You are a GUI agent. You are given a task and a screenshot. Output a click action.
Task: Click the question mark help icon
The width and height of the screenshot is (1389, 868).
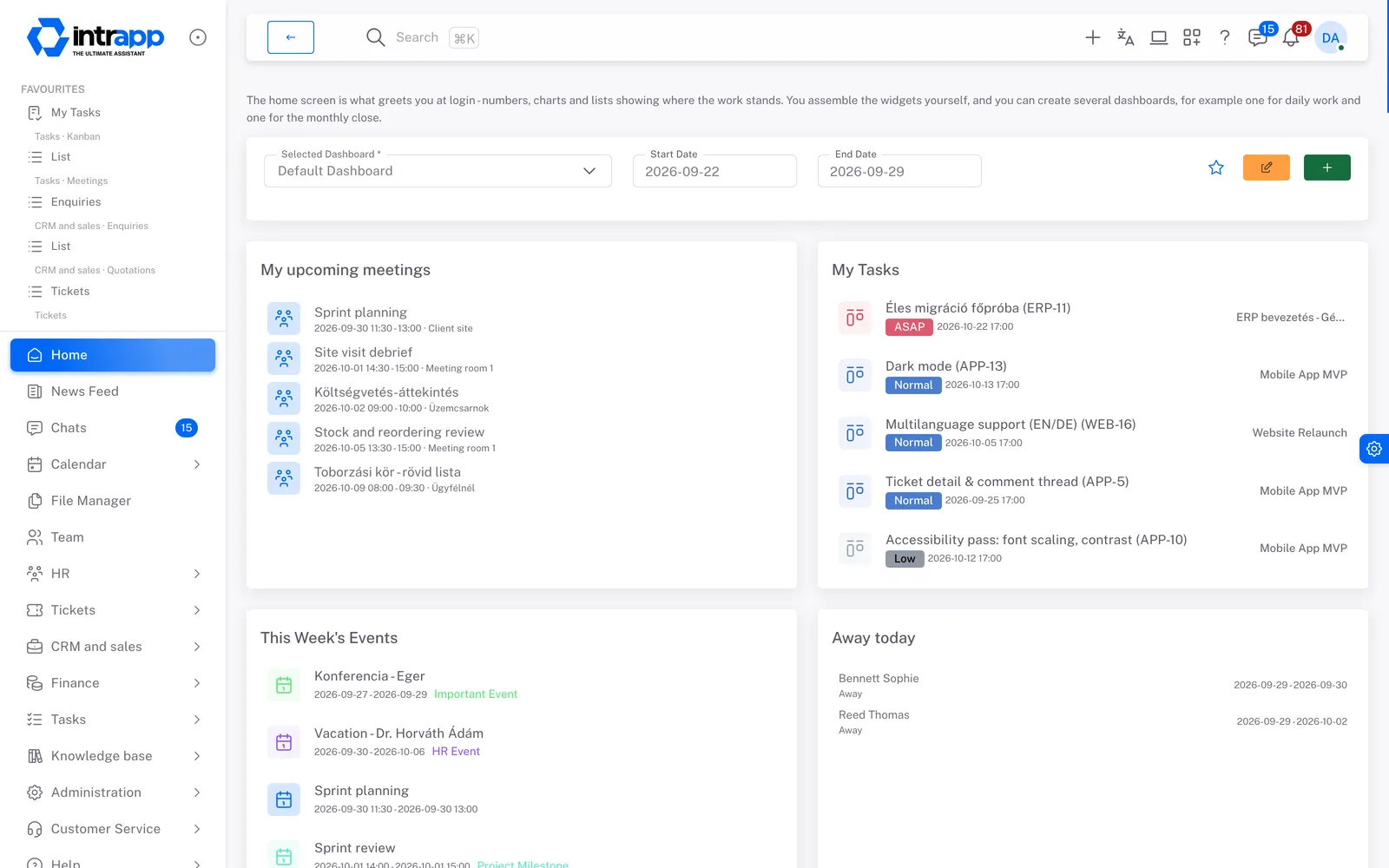1225,37
